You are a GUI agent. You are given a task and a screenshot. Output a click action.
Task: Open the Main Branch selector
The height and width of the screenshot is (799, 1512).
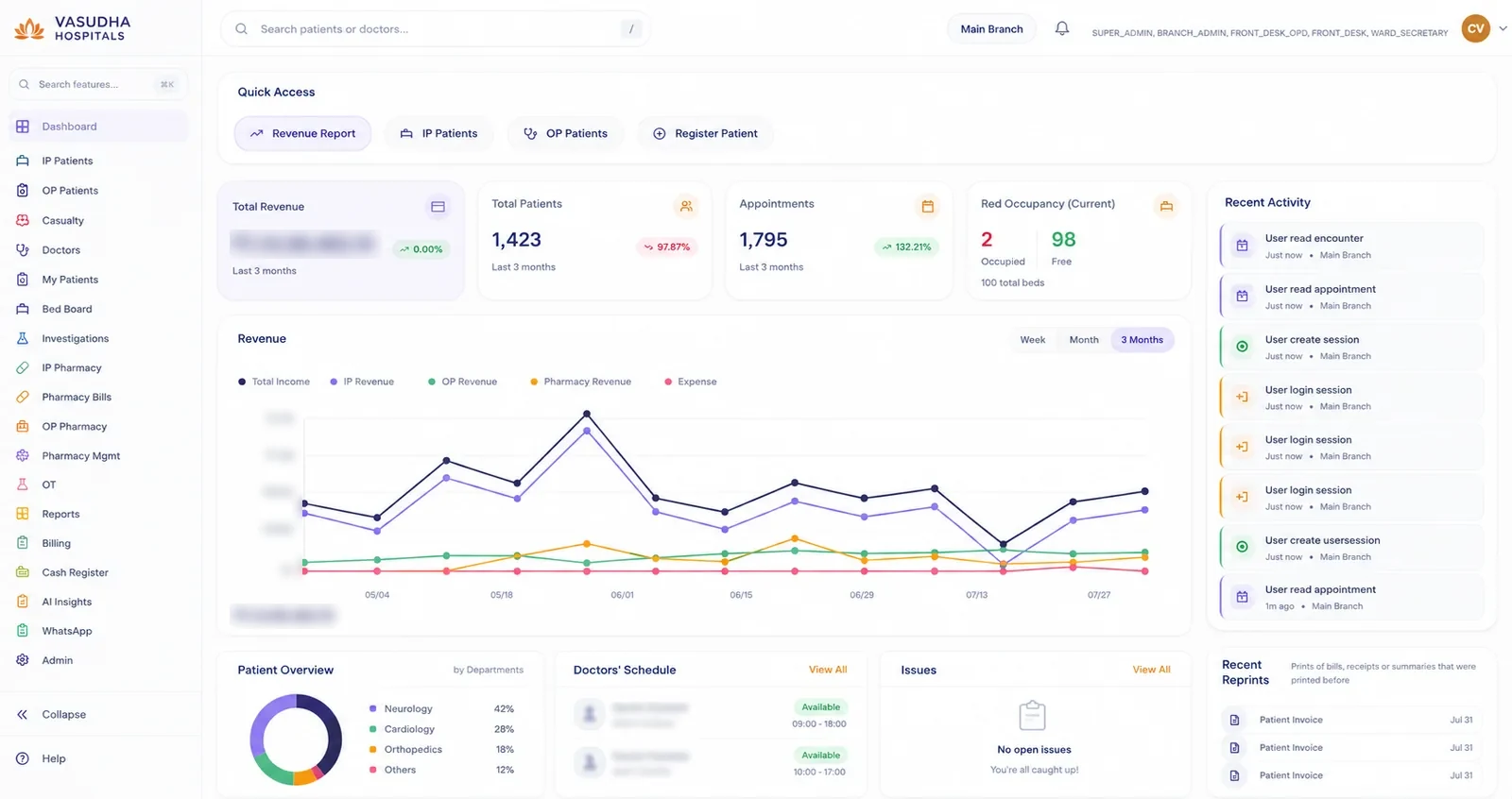click(x=991, y=29)
